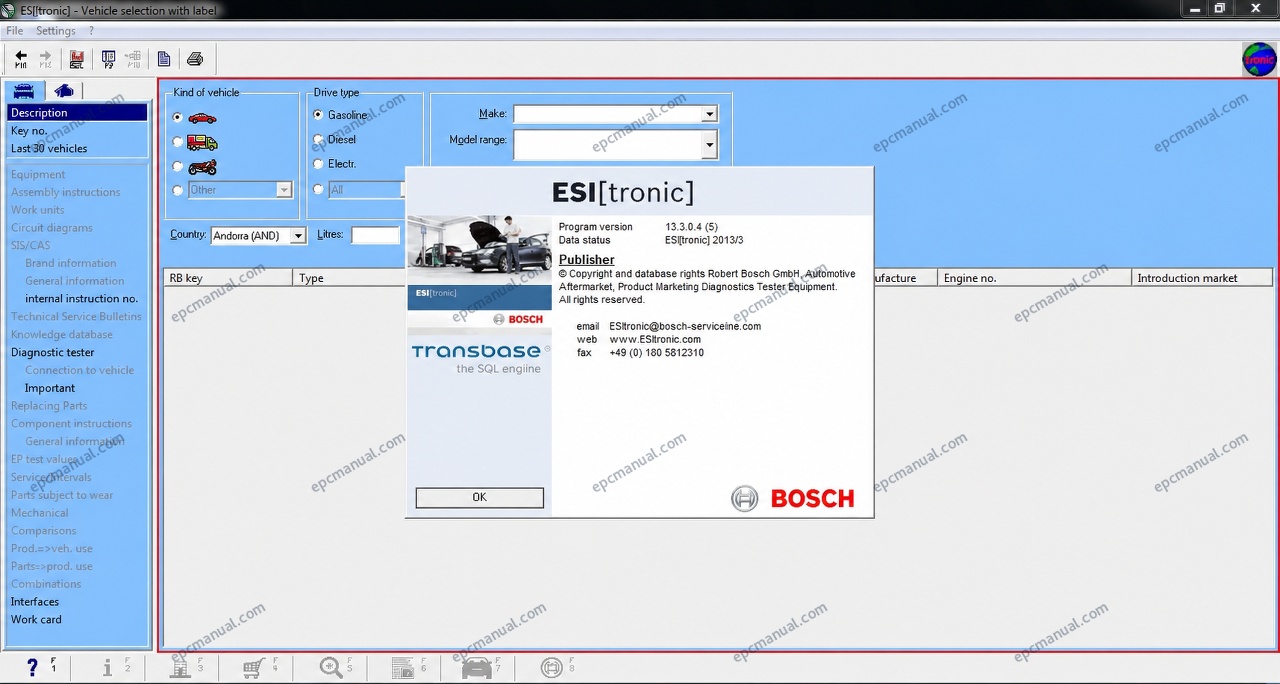Click the document list F6 icon
Screen dimensions: 1280x684
(x=403, y=667)
